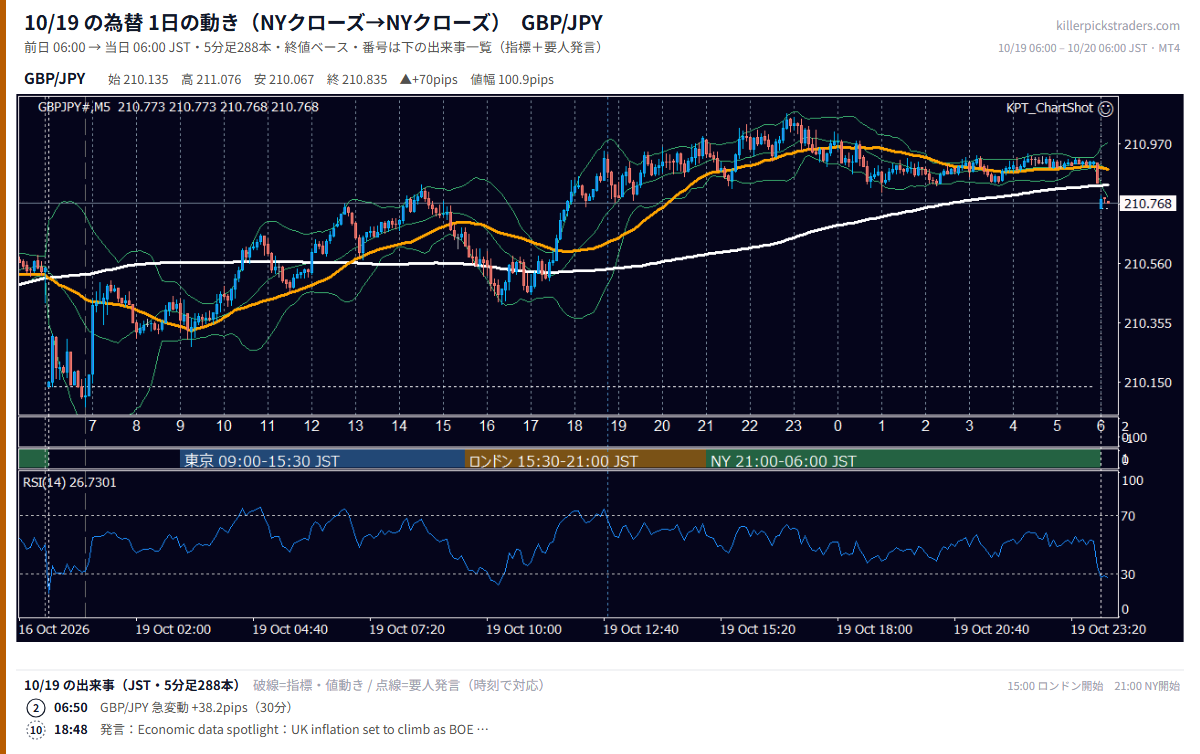This screenshot has width=1200, height=754.
Task: Select the ロンドン 15:30-21:00 JST session bar
Action: coord(585,461)
